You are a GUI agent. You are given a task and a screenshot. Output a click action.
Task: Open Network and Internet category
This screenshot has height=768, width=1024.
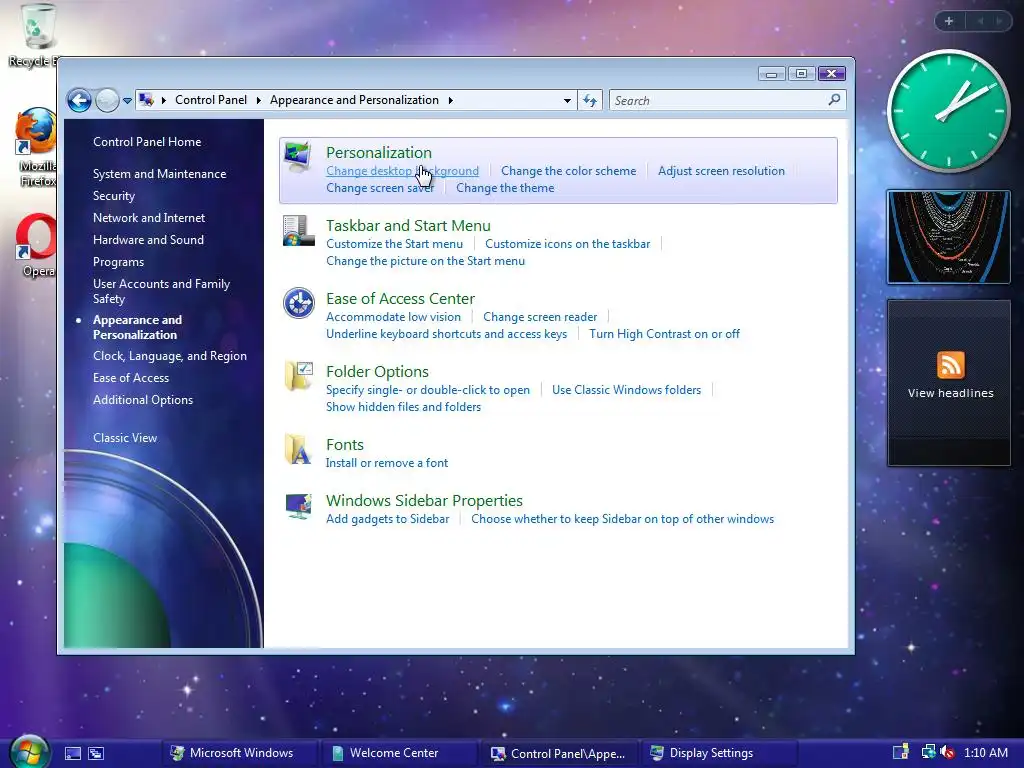pos(149,217)
